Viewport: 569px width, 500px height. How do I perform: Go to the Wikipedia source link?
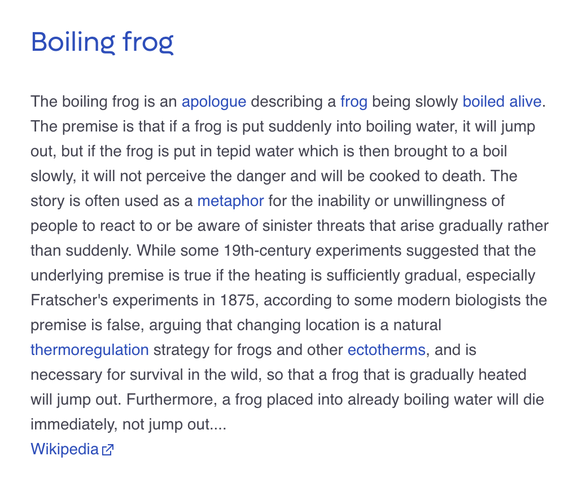(x=65, y=449)
